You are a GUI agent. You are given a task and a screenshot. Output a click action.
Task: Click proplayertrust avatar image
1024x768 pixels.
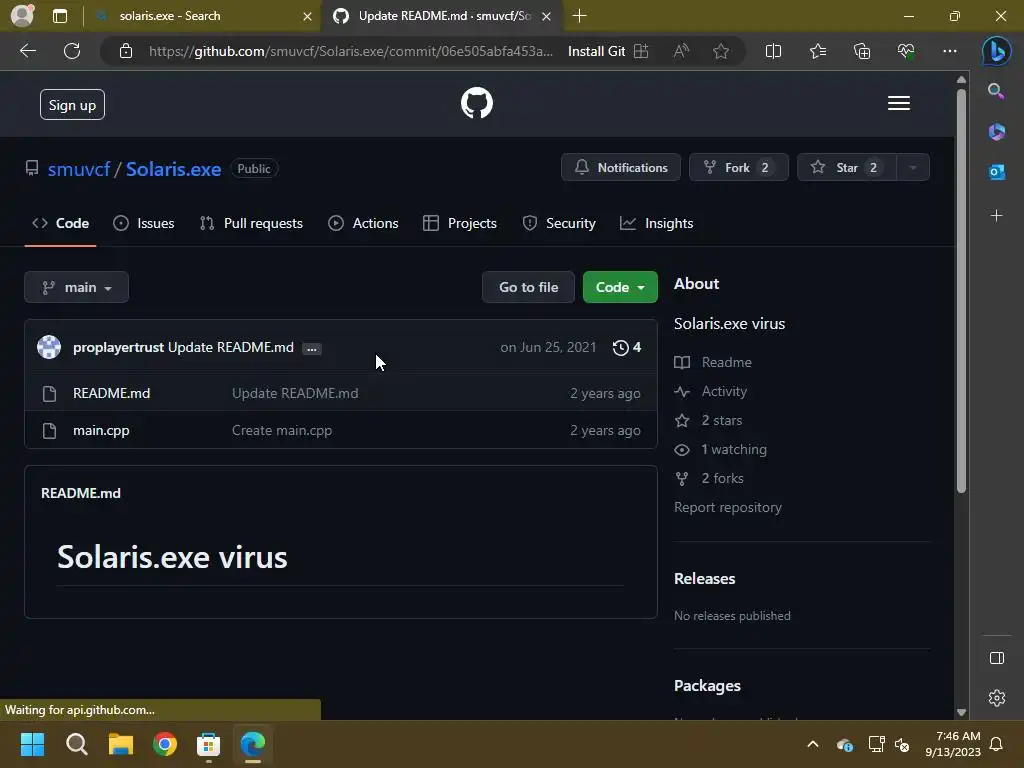(x=49, y=347)
